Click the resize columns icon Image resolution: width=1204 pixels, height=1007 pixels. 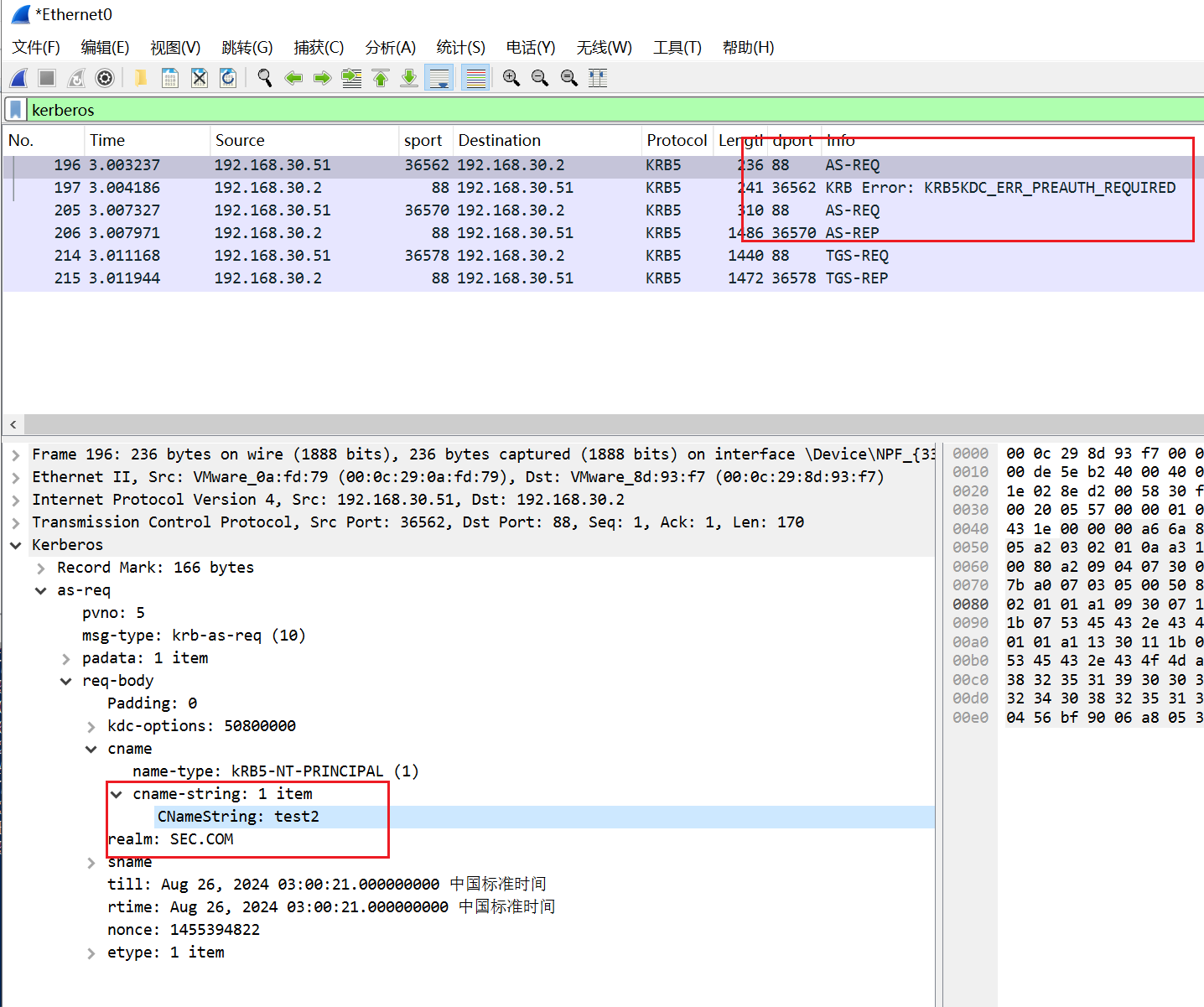(598, 78)
